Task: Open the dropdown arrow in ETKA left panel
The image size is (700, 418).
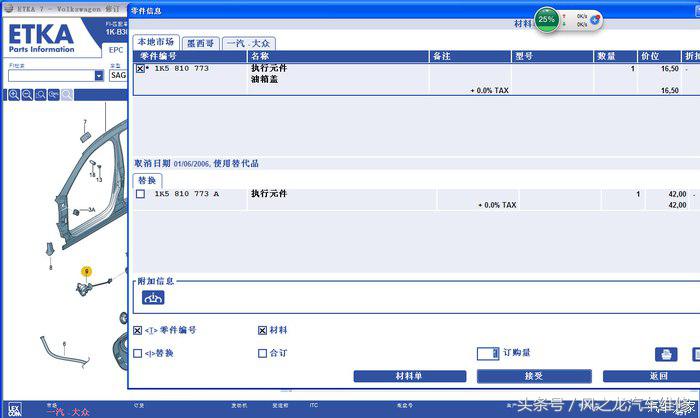Action: 99,76
